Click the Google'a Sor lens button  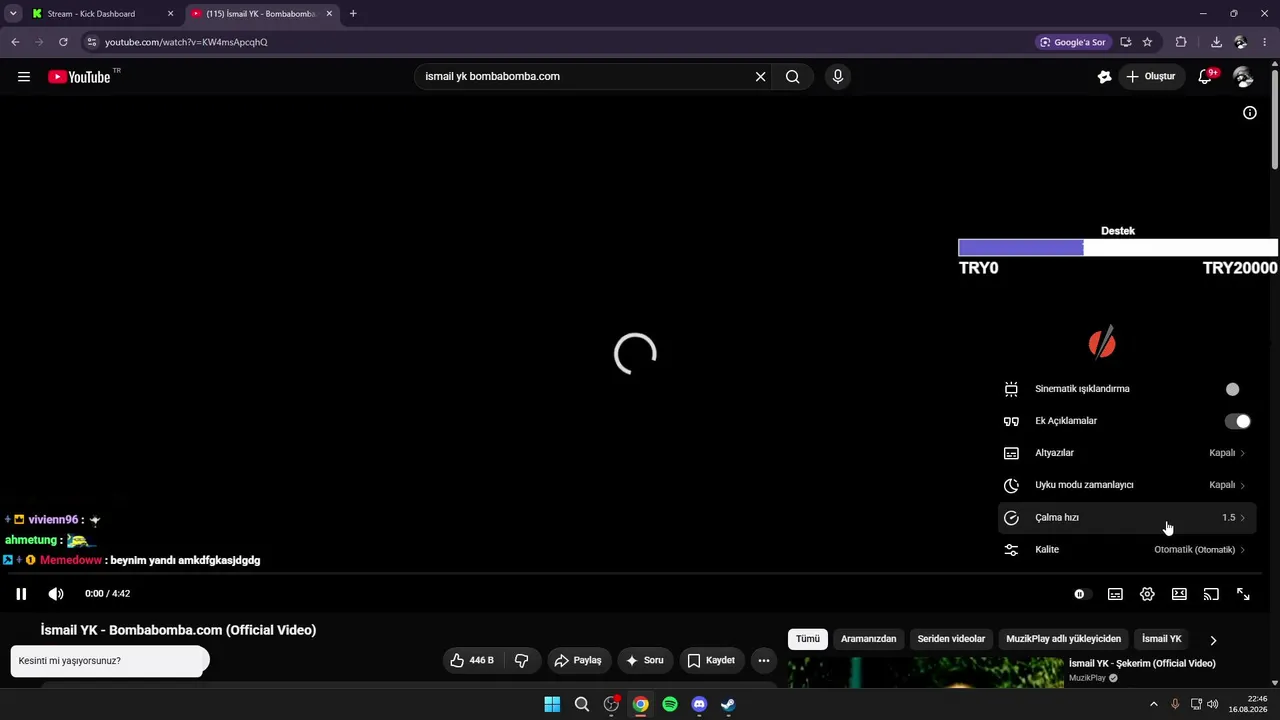tap(1073, 42)
